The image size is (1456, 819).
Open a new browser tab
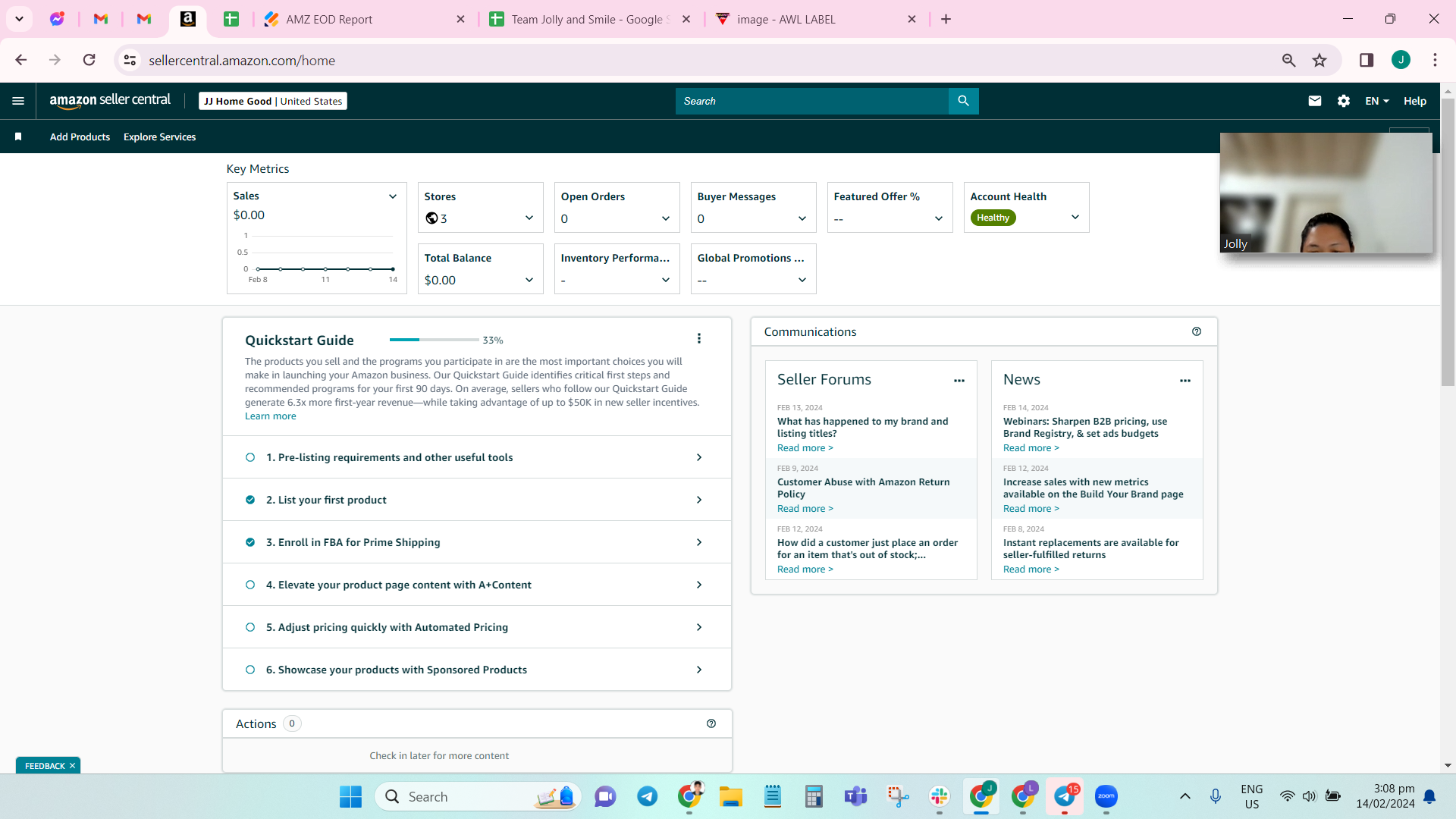coord(946,19)
